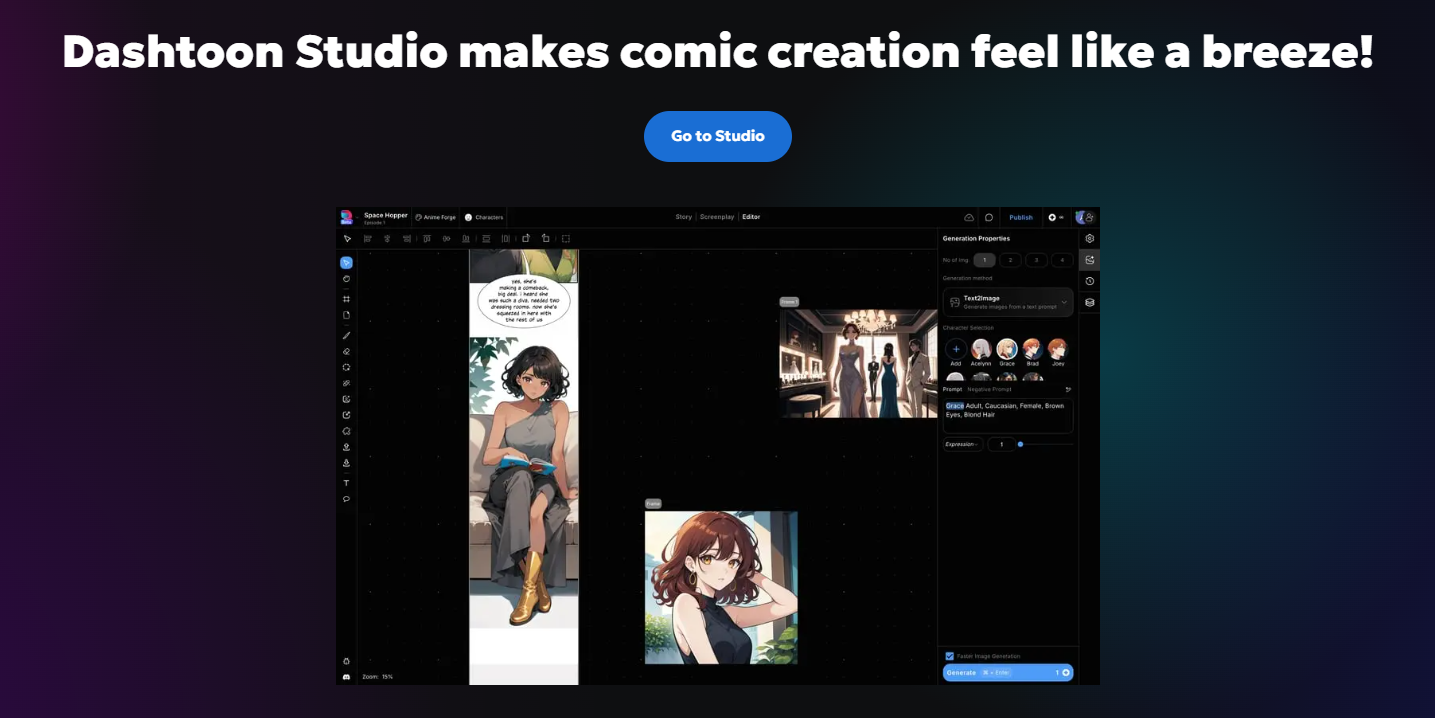
Task: Click the send backward icon in the top toolbar
Action: (x=545, y=239)
